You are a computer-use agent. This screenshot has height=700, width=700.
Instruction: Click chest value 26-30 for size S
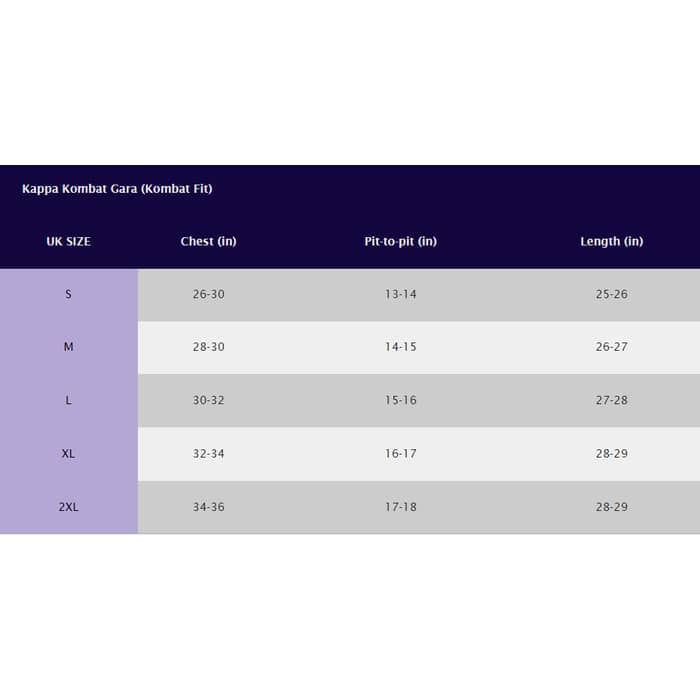208,294
